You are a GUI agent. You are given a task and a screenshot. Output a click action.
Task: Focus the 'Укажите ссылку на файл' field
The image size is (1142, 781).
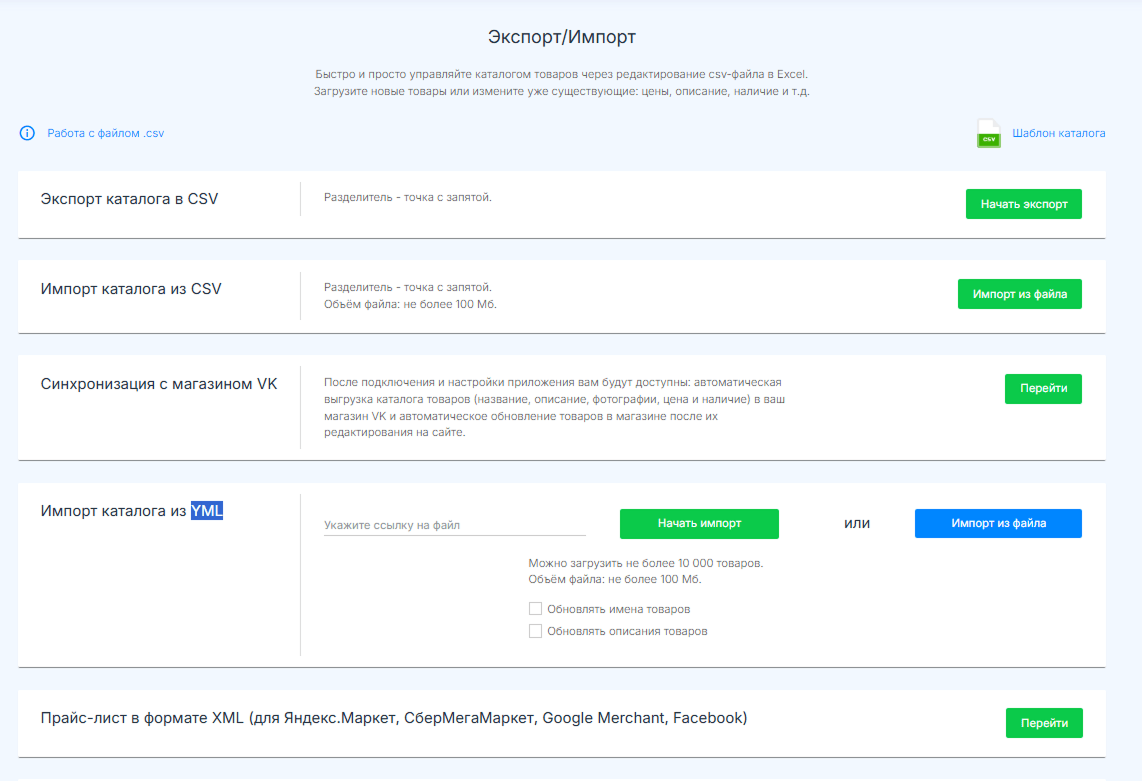[x=454, y=525]
